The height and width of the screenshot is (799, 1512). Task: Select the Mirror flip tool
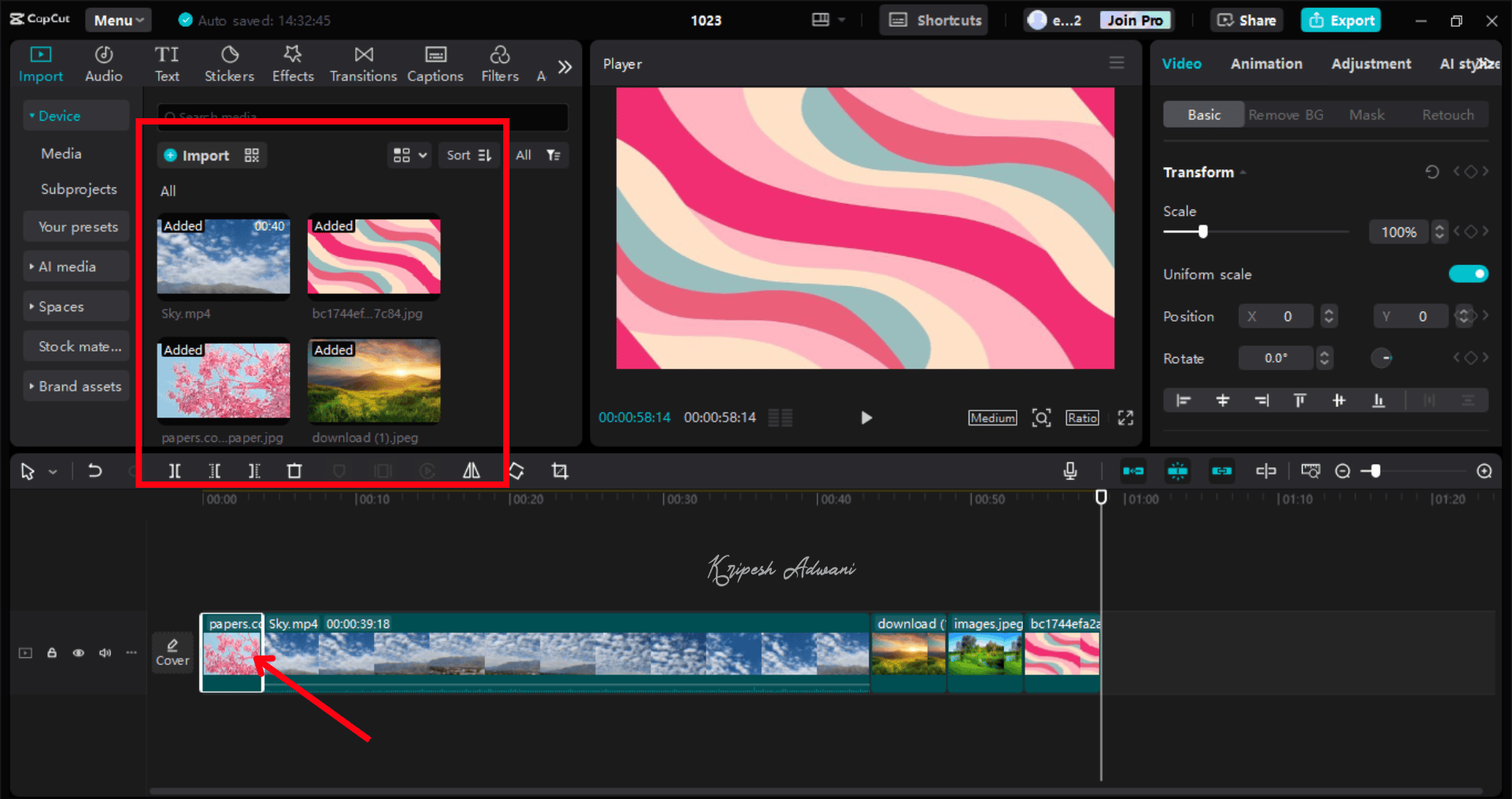click(x=471, y=471)
